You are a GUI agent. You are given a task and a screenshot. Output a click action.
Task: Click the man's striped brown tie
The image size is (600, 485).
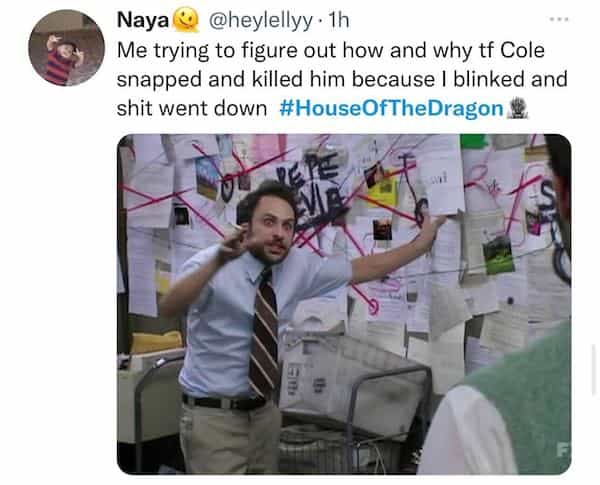[264, 333]
